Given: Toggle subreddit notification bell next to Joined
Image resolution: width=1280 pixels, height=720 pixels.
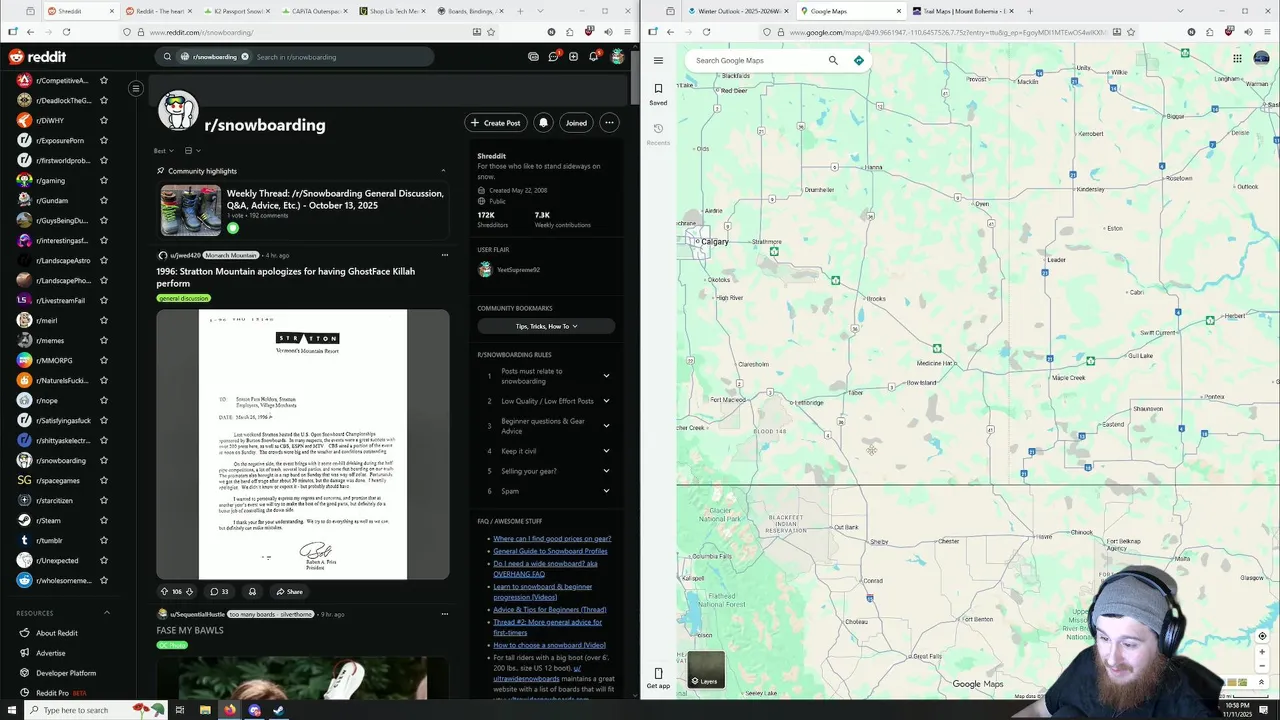Looking at the screenshot, I should (x=543, y=123).
